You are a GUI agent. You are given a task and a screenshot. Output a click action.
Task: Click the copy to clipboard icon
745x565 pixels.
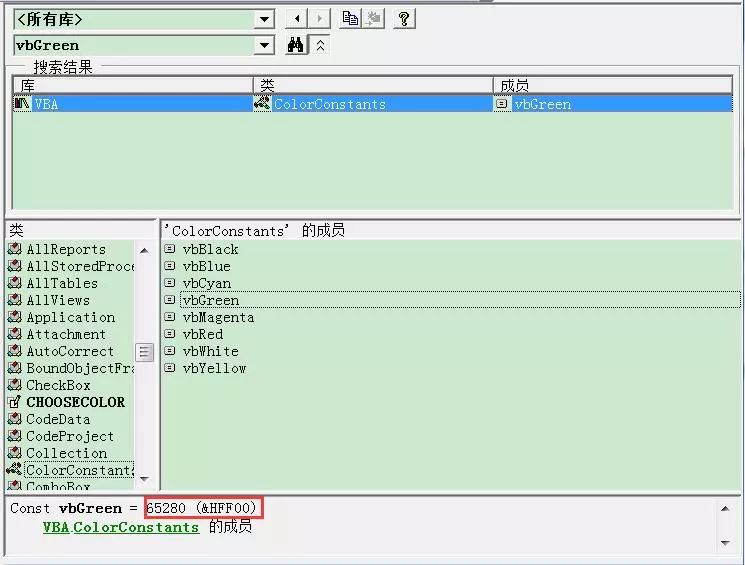click(x=350, y=19)
